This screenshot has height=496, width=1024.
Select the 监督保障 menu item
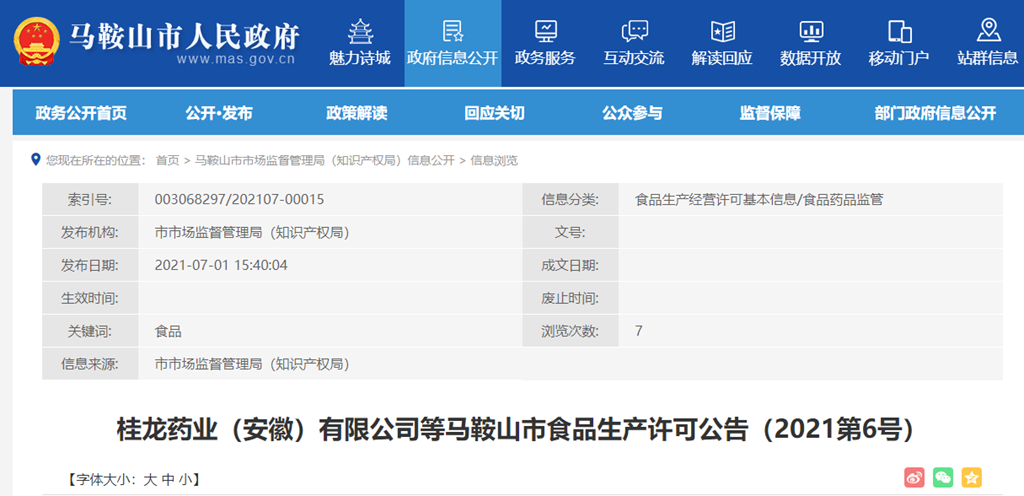770,113
